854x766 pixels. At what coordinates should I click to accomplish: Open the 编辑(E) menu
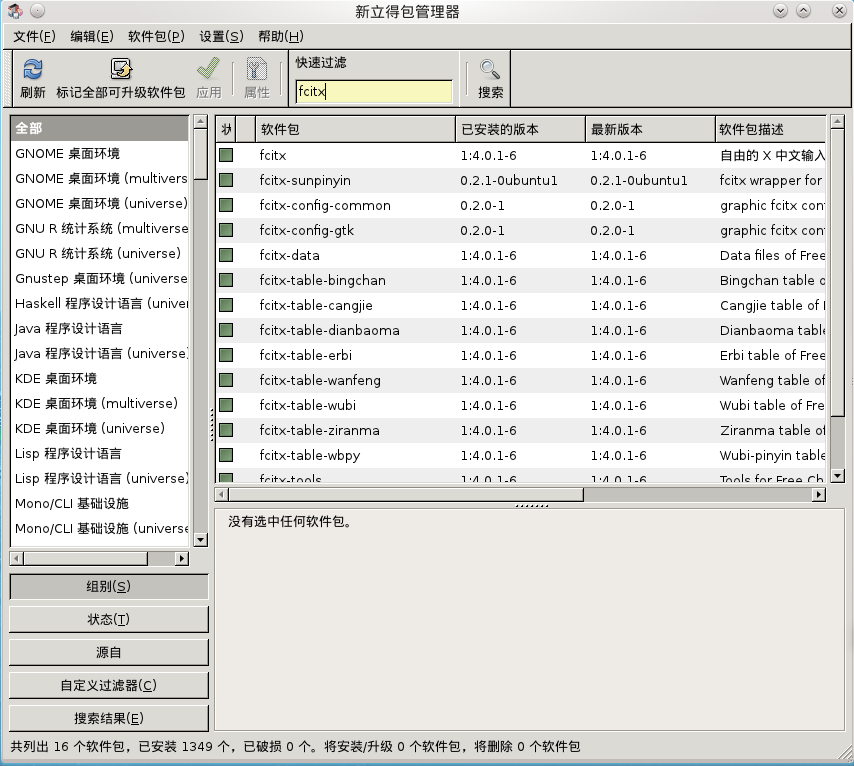pos(92,37)
